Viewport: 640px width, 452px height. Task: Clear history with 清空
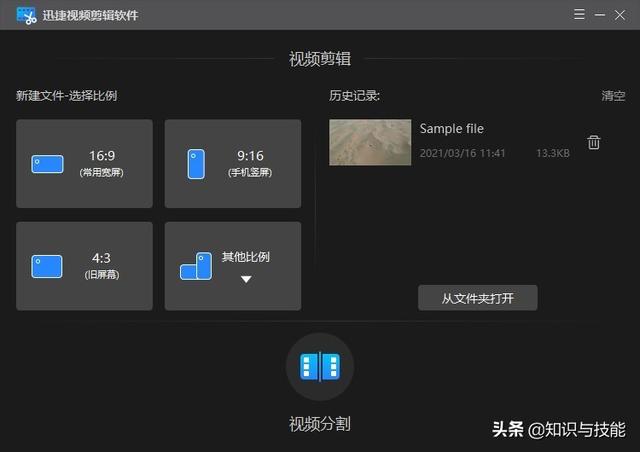click(613, 96)
